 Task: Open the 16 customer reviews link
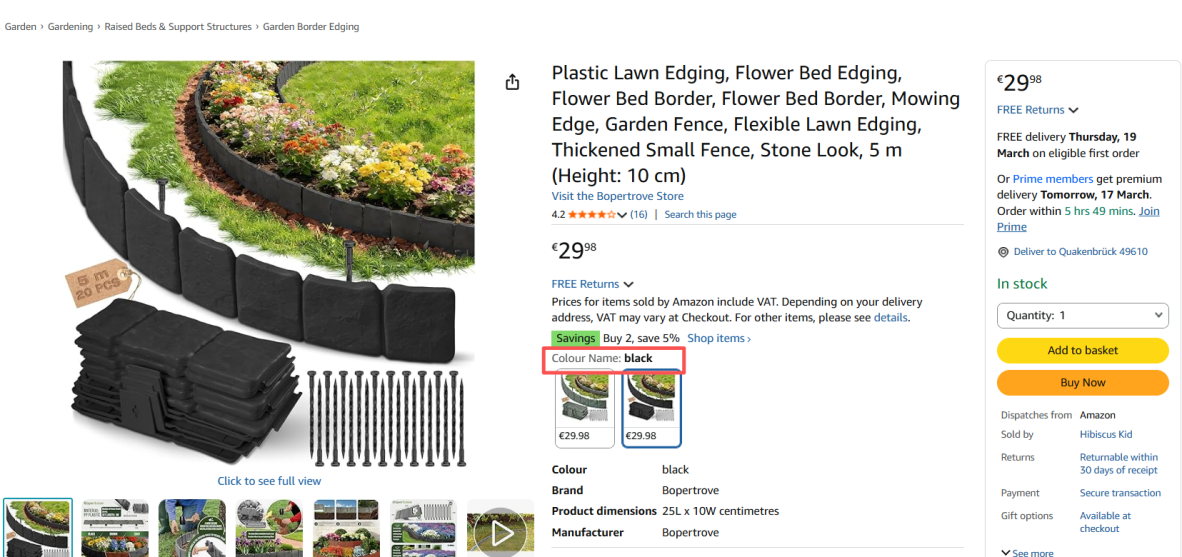[638, 215]
